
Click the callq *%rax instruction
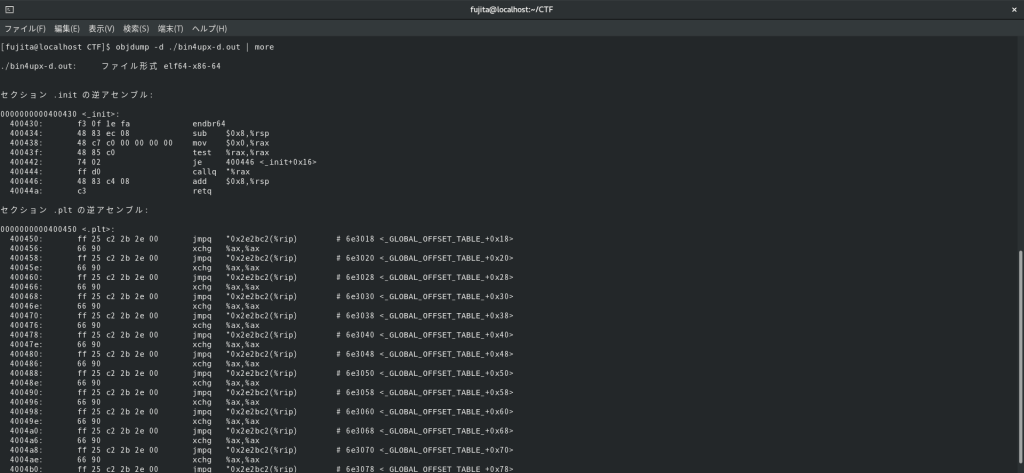[220, 171]
